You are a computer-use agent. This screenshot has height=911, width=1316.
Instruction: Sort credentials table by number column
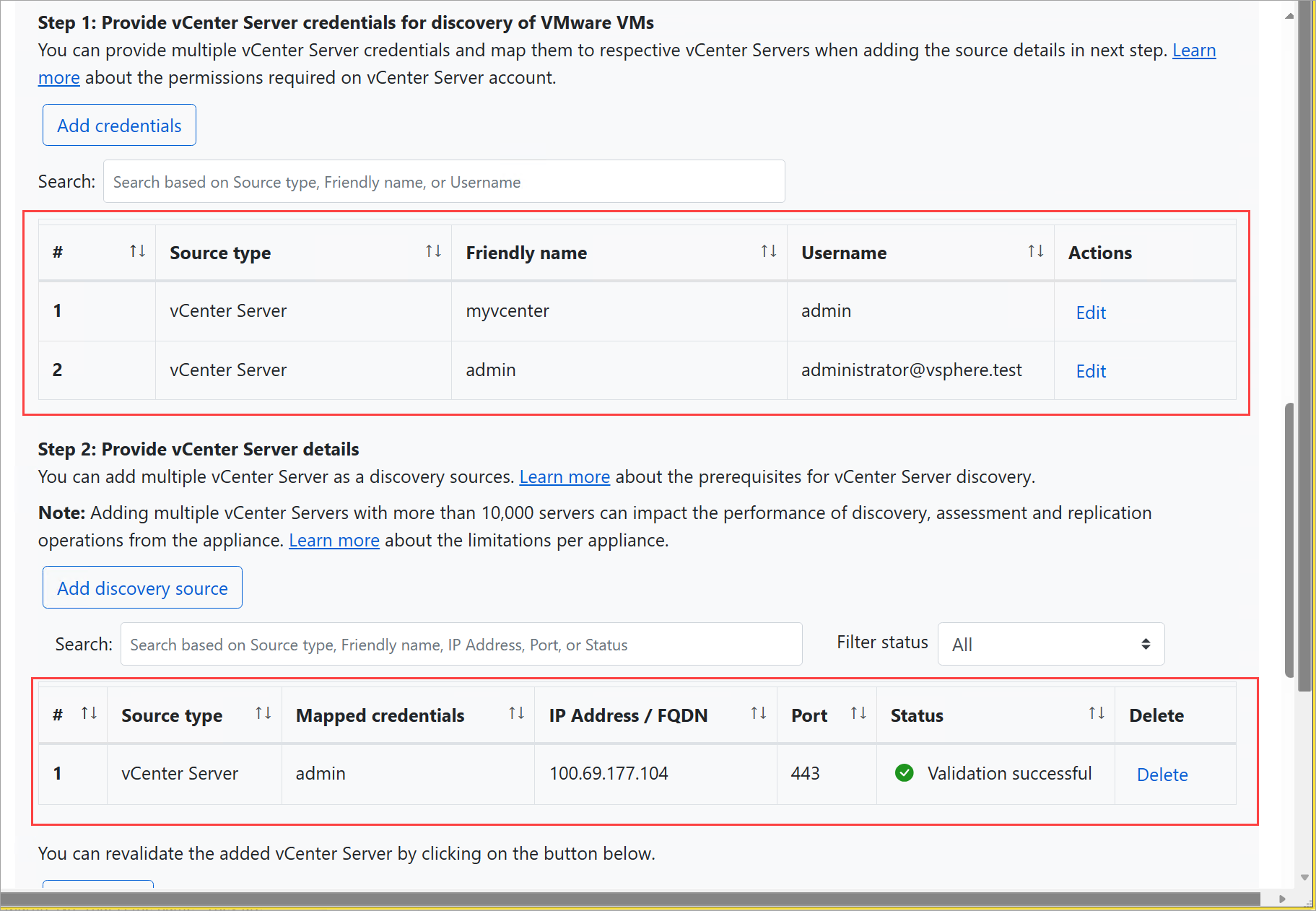click(139, 251)
